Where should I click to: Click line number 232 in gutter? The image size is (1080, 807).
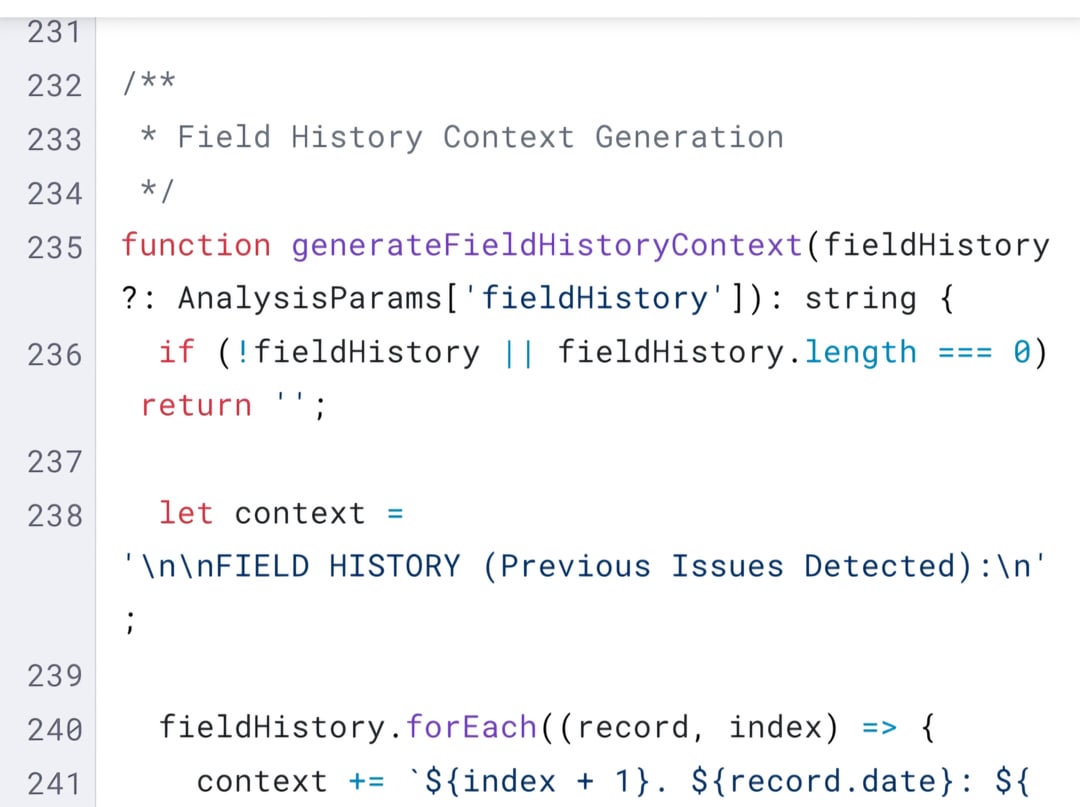pos(54,86)
